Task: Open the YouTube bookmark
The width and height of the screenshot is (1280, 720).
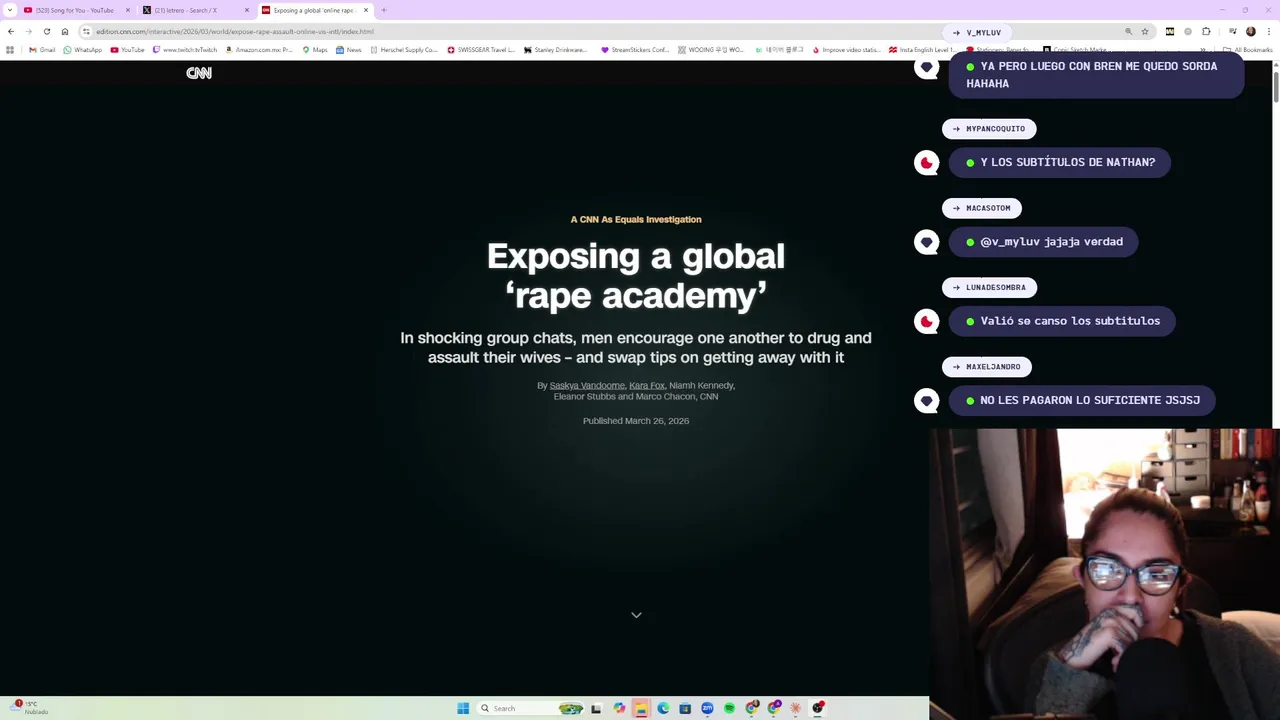Action: [127, 50]
